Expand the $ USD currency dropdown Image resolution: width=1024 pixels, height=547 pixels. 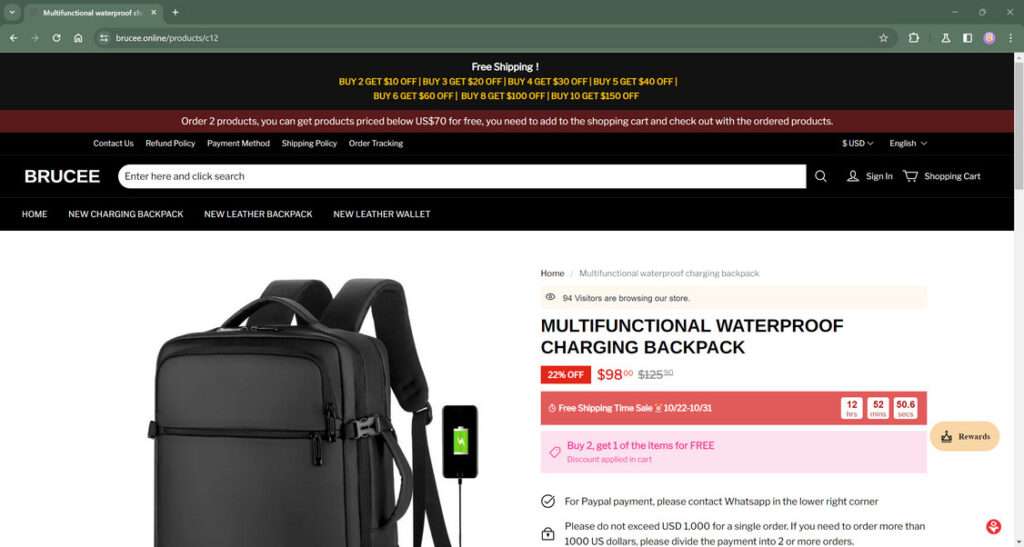pos(857,143)
